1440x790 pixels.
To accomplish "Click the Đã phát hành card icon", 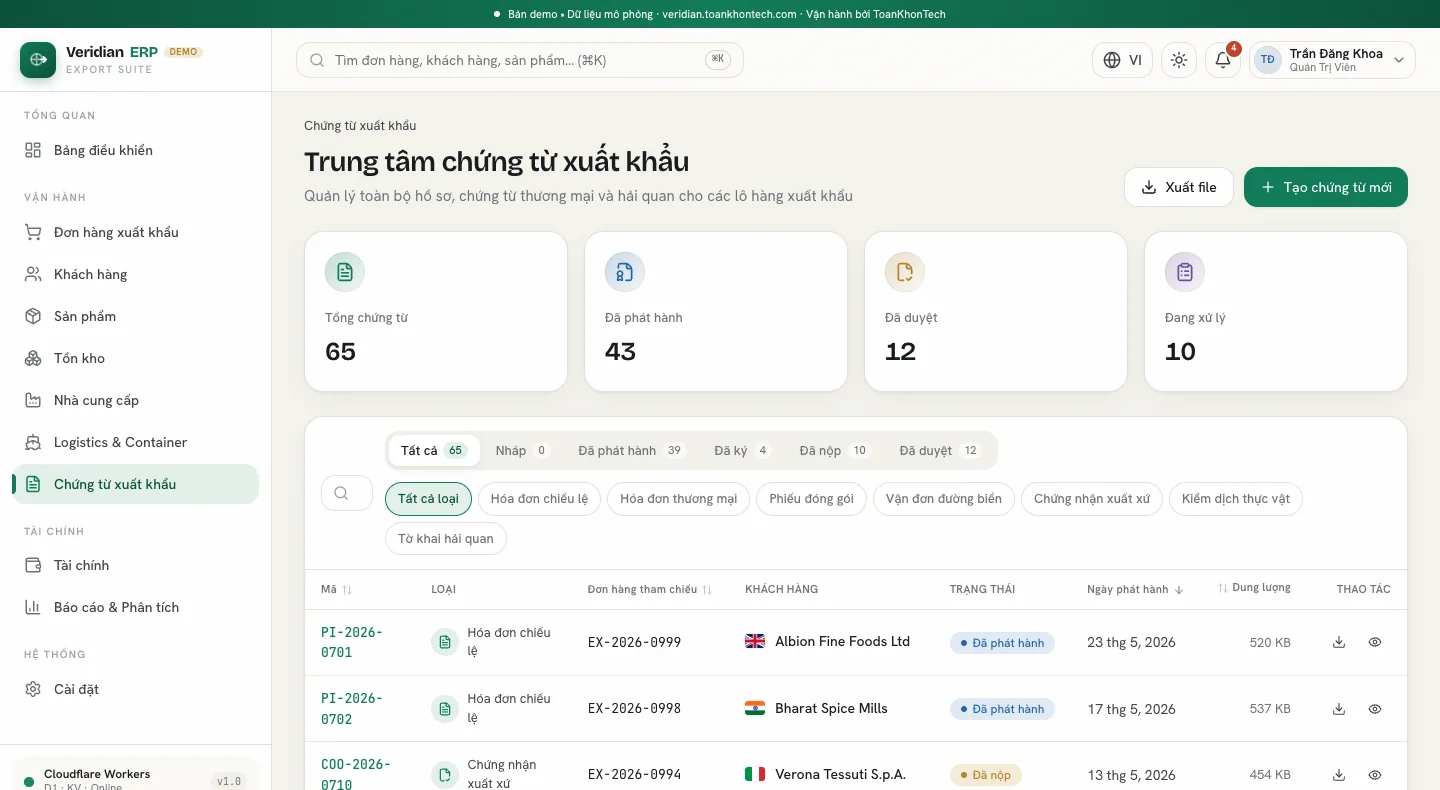I will pos(625,272).
